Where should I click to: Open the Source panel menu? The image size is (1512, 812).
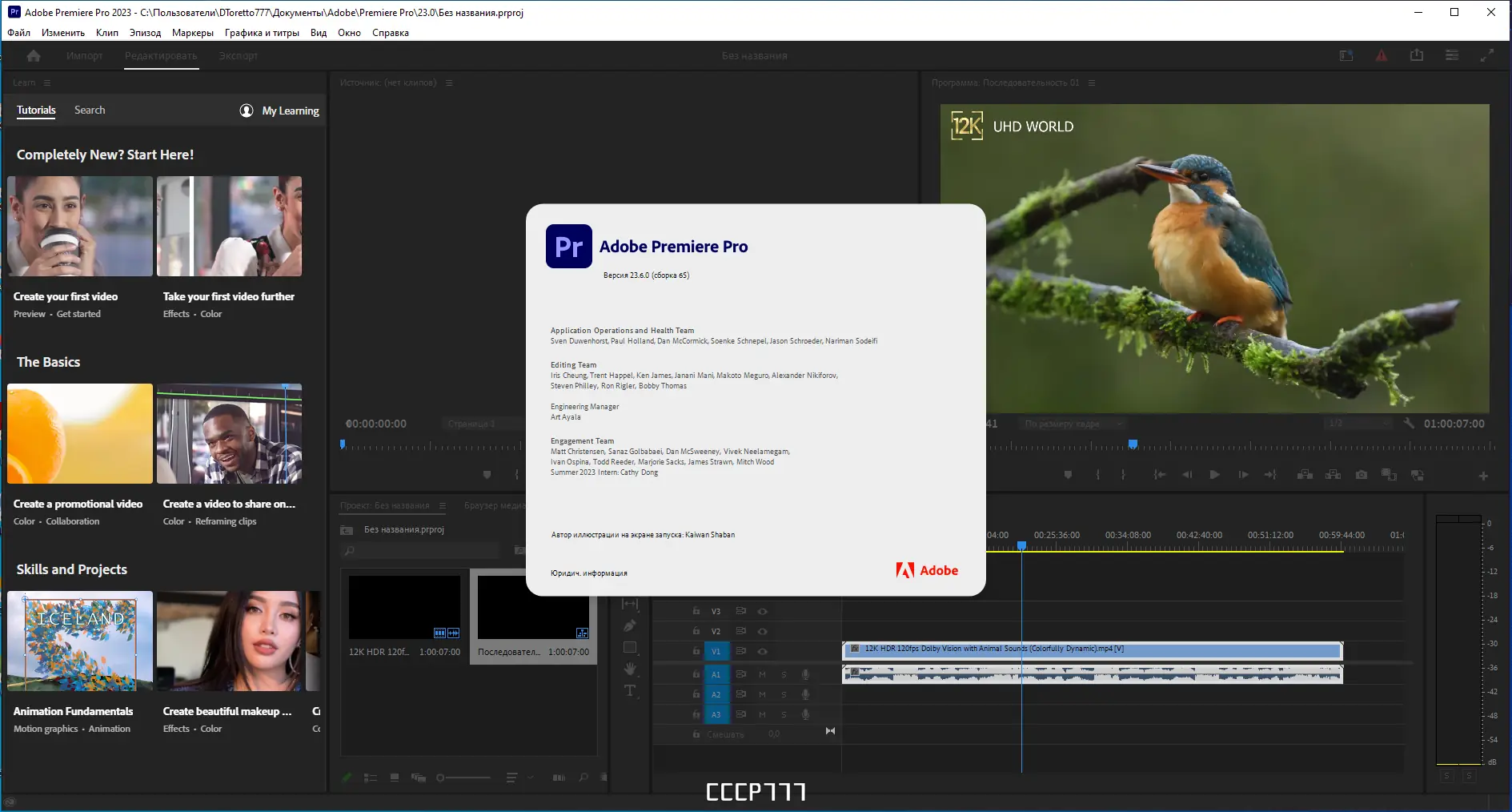(x=449, y=82)
